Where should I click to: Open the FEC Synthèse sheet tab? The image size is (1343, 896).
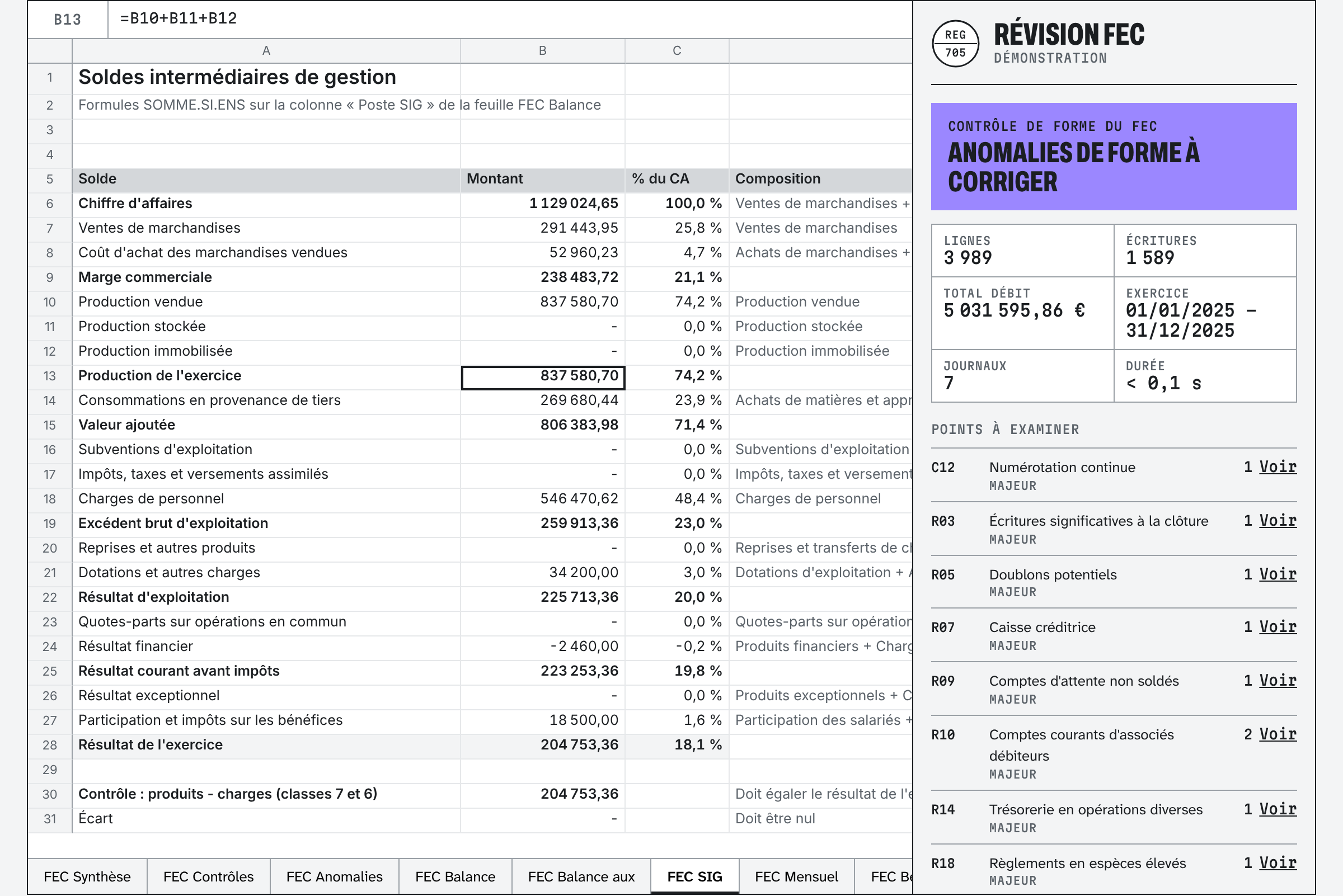(87, 876)
